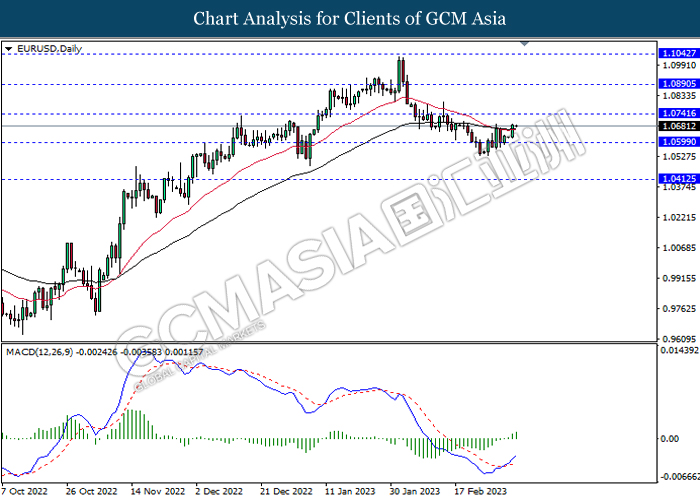Click the MACD 0.014392 scale value
The width and height of the screenshot is (700, 500).
679,350
